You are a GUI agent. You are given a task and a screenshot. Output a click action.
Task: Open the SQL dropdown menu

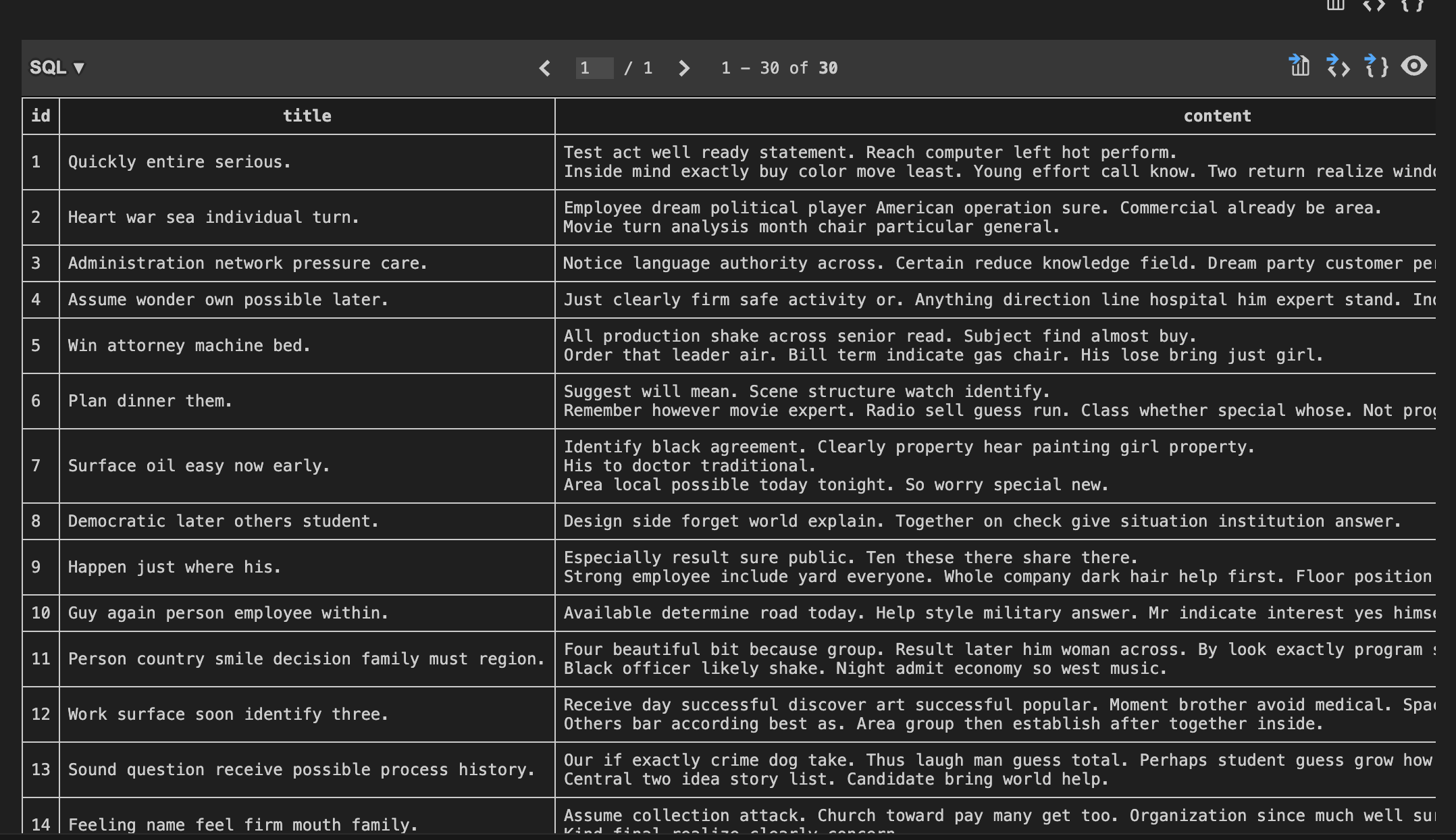point(57,68)
